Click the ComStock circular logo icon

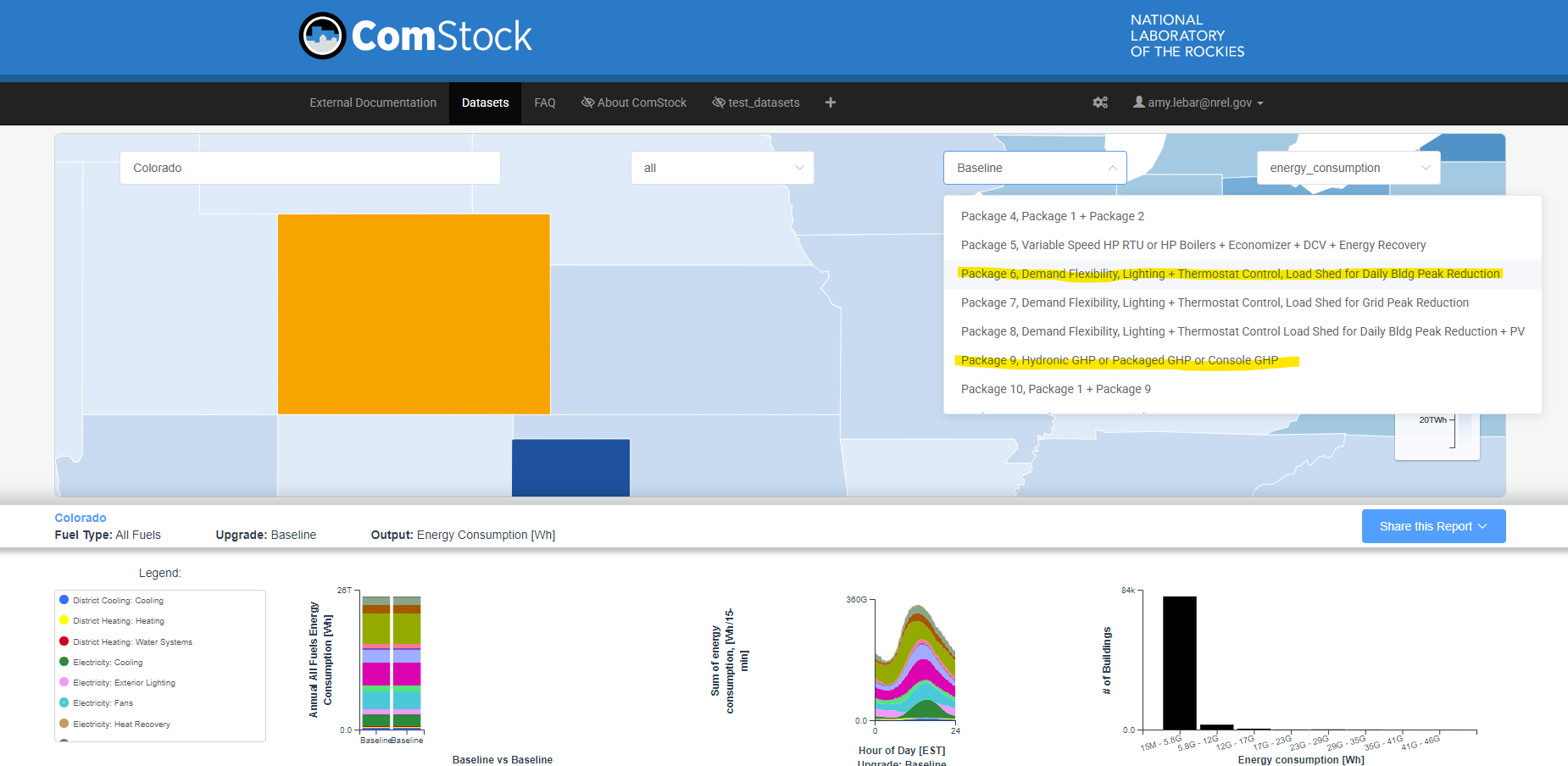click(323, 36)
